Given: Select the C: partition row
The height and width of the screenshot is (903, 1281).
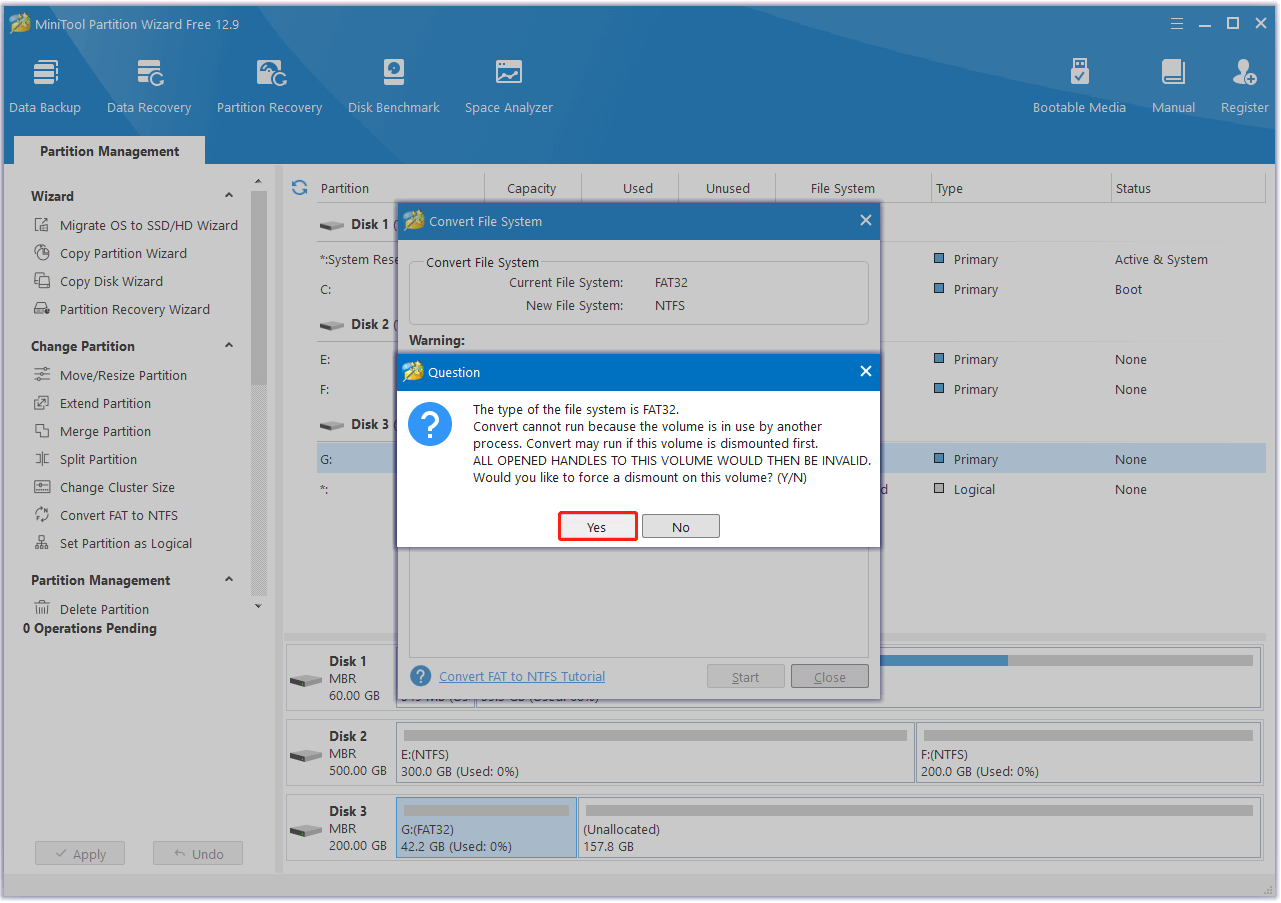Looking at the screenshot, I should (791, 289).
